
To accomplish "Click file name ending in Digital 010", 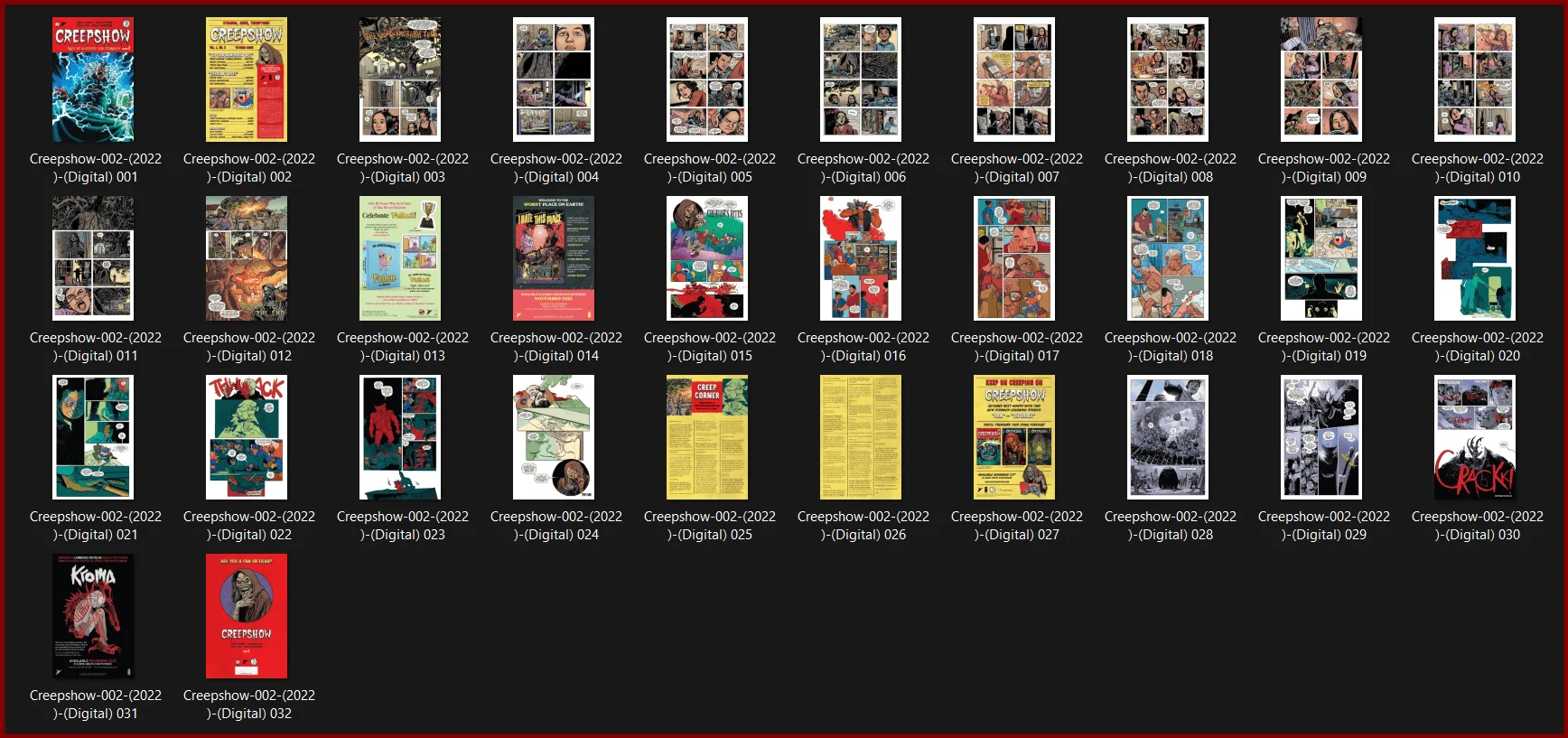I will click(1478, 168).
